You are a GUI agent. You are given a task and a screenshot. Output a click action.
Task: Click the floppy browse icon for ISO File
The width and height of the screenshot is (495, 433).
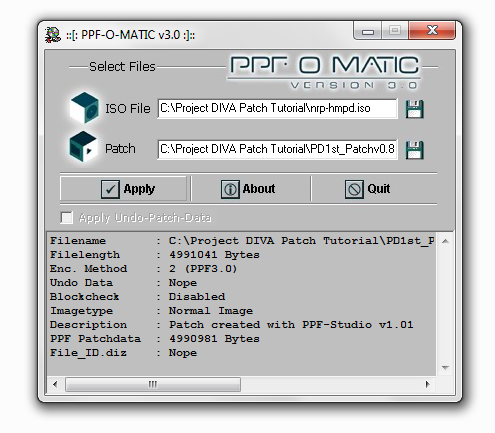point(414,109)
